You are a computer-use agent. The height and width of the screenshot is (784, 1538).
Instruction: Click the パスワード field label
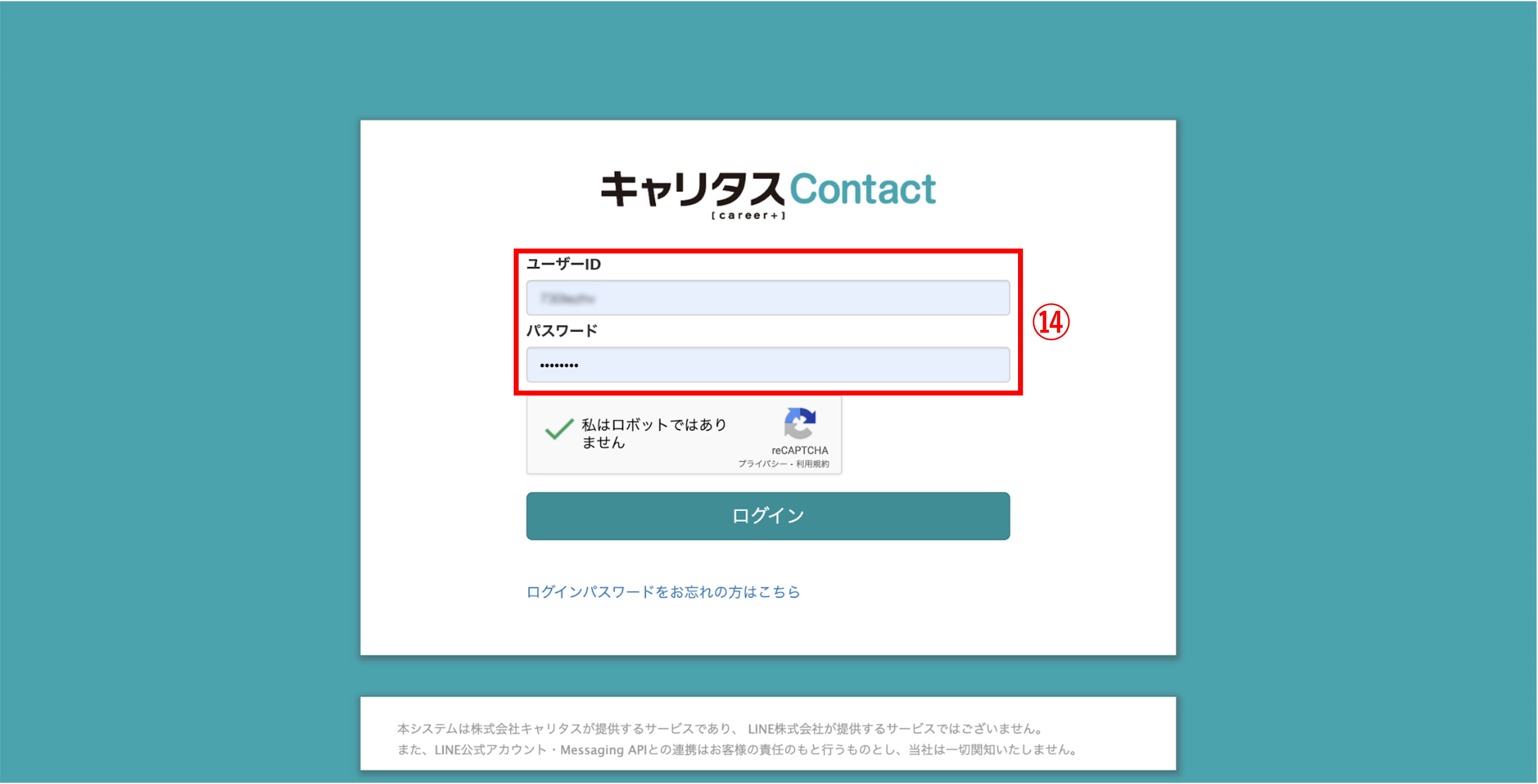(x=562, y=331)
